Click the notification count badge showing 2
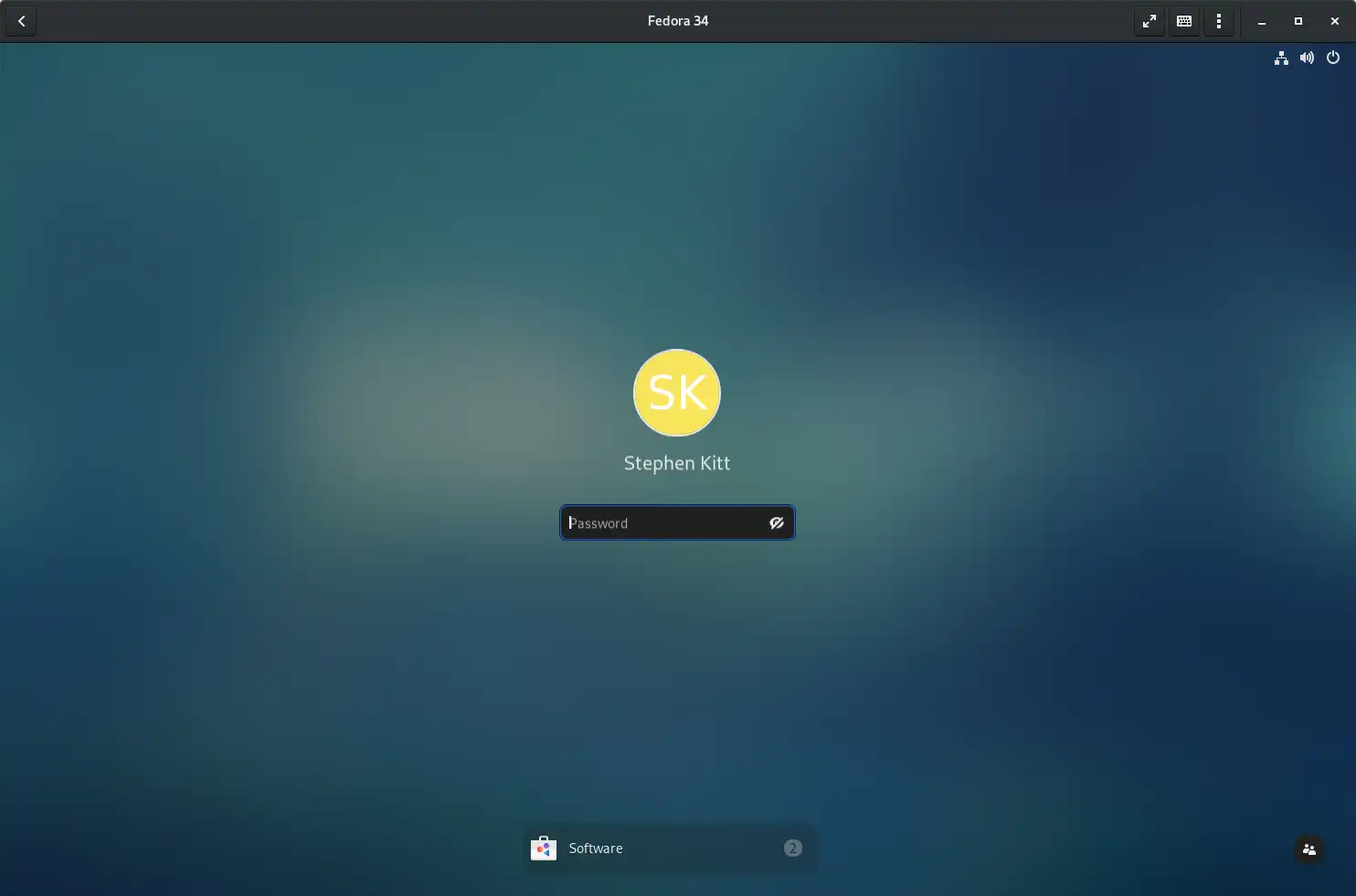Viewport: 1356px width, 896px height. click(x=793, y=849)
